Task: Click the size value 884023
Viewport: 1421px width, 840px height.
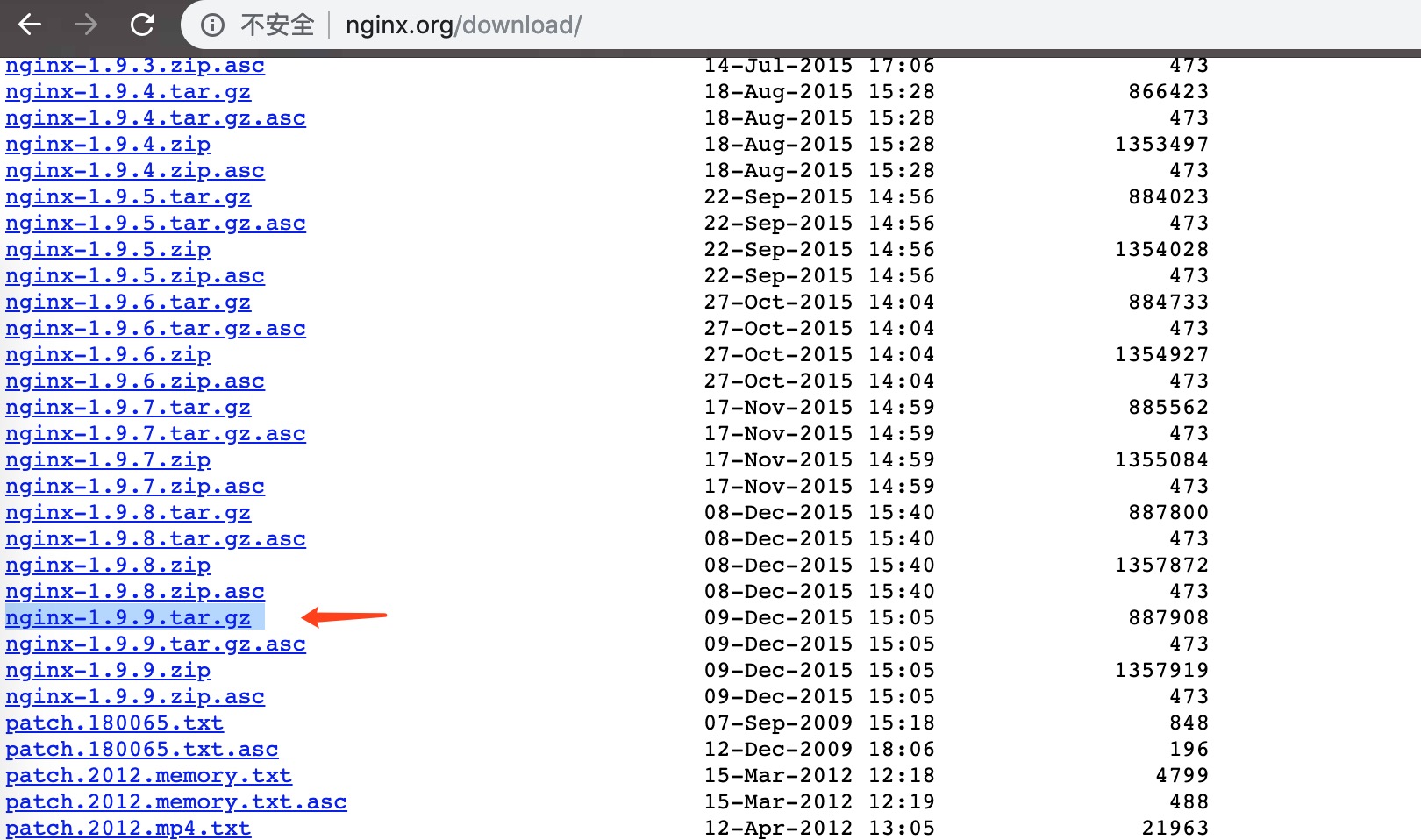Action: [x=1168, y=197]
